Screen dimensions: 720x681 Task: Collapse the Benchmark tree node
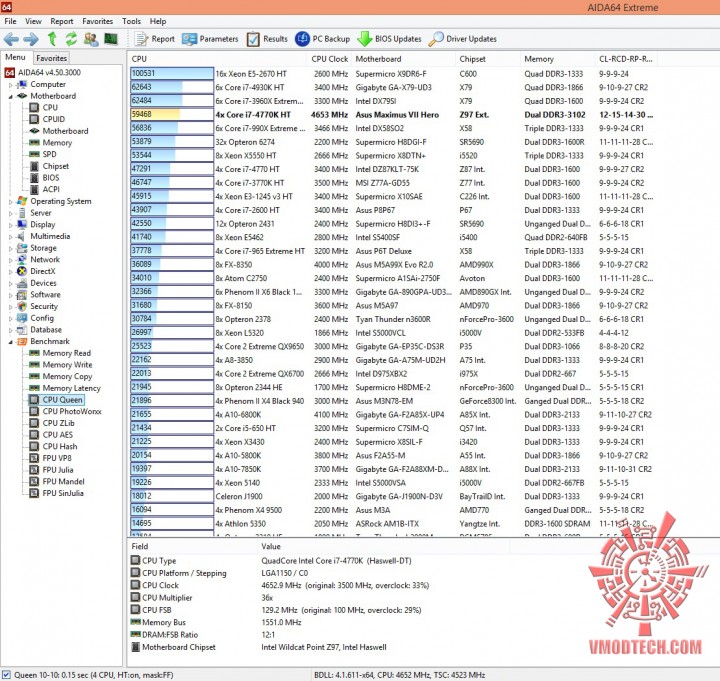11,342
